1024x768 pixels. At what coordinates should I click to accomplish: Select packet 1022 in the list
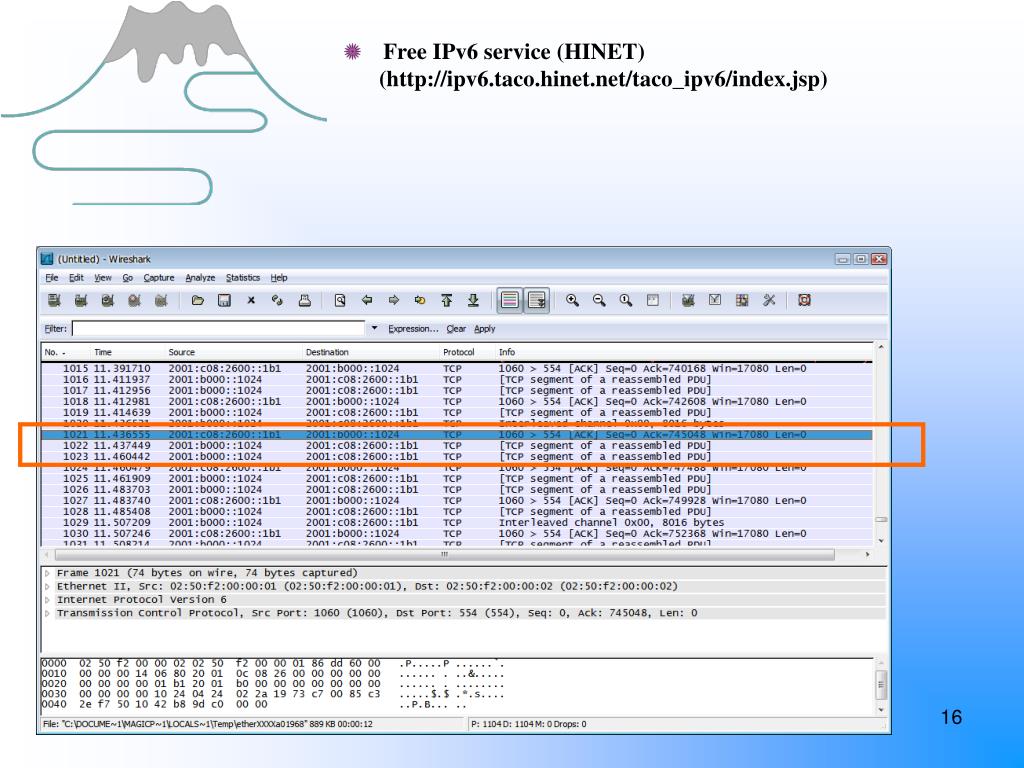pyautogui.click(x=457, y=445)
